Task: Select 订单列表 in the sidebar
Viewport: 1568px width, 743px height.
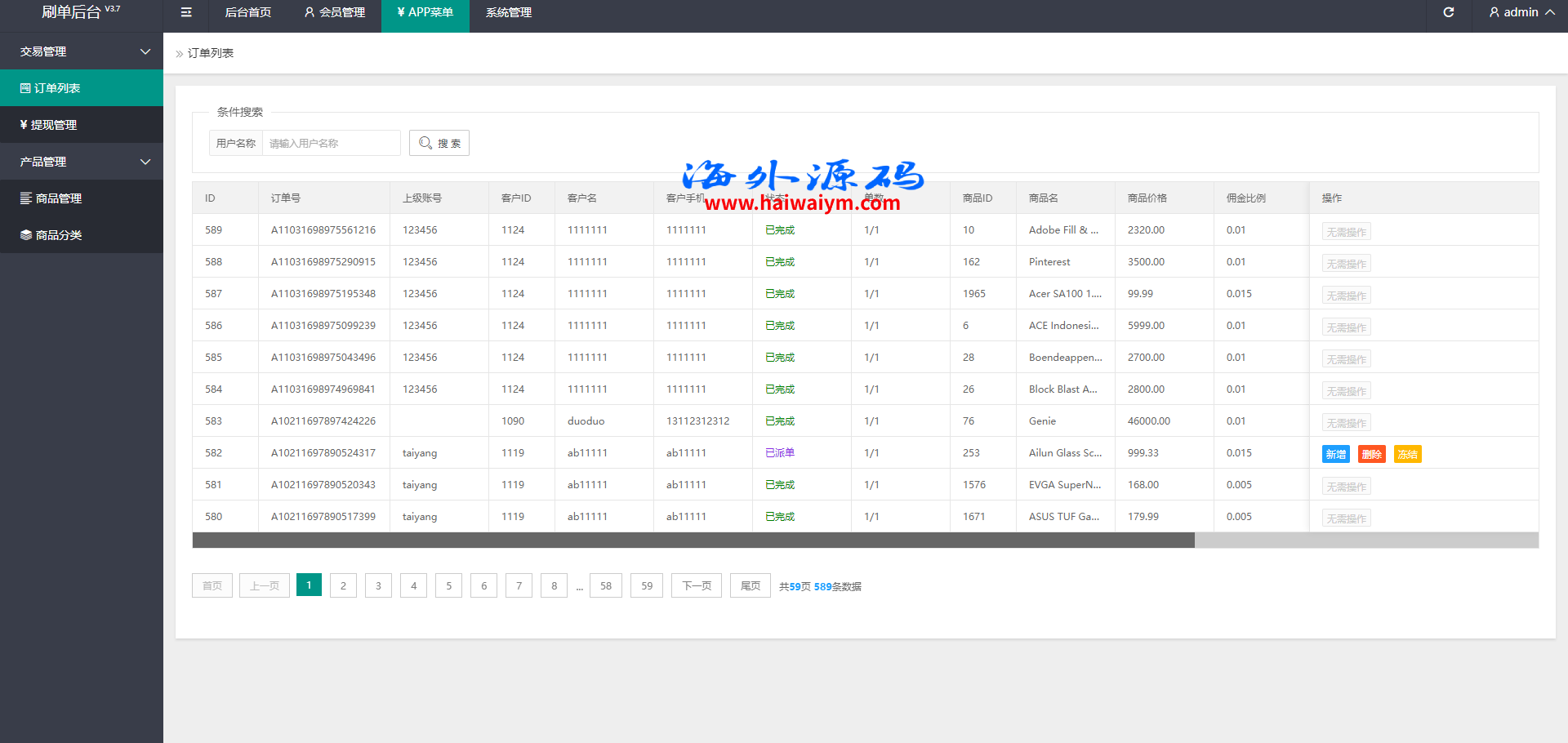Action: tap(56, 88)
